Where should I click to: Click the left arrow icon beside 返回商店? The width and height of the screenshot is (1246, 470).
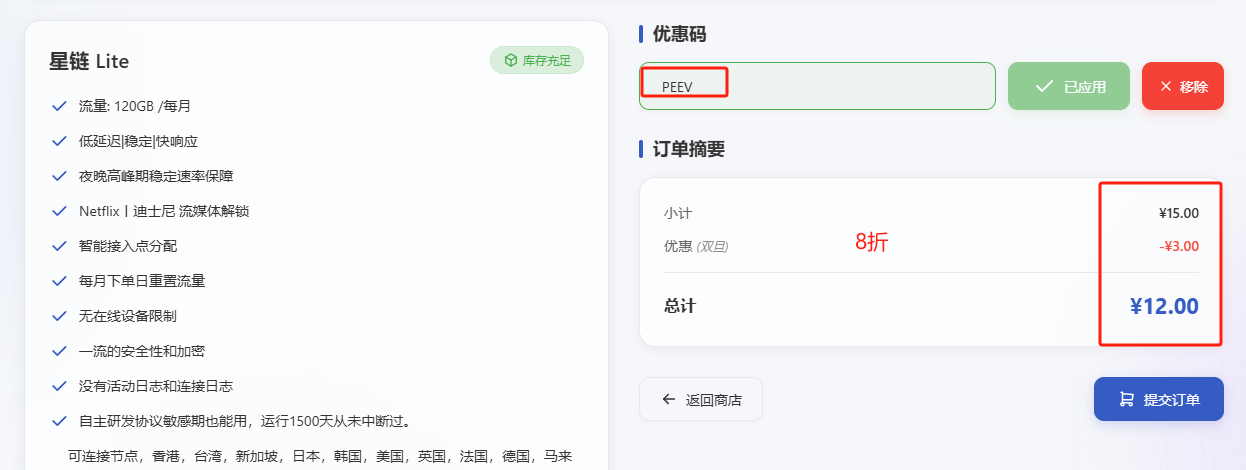click(669, 400)
